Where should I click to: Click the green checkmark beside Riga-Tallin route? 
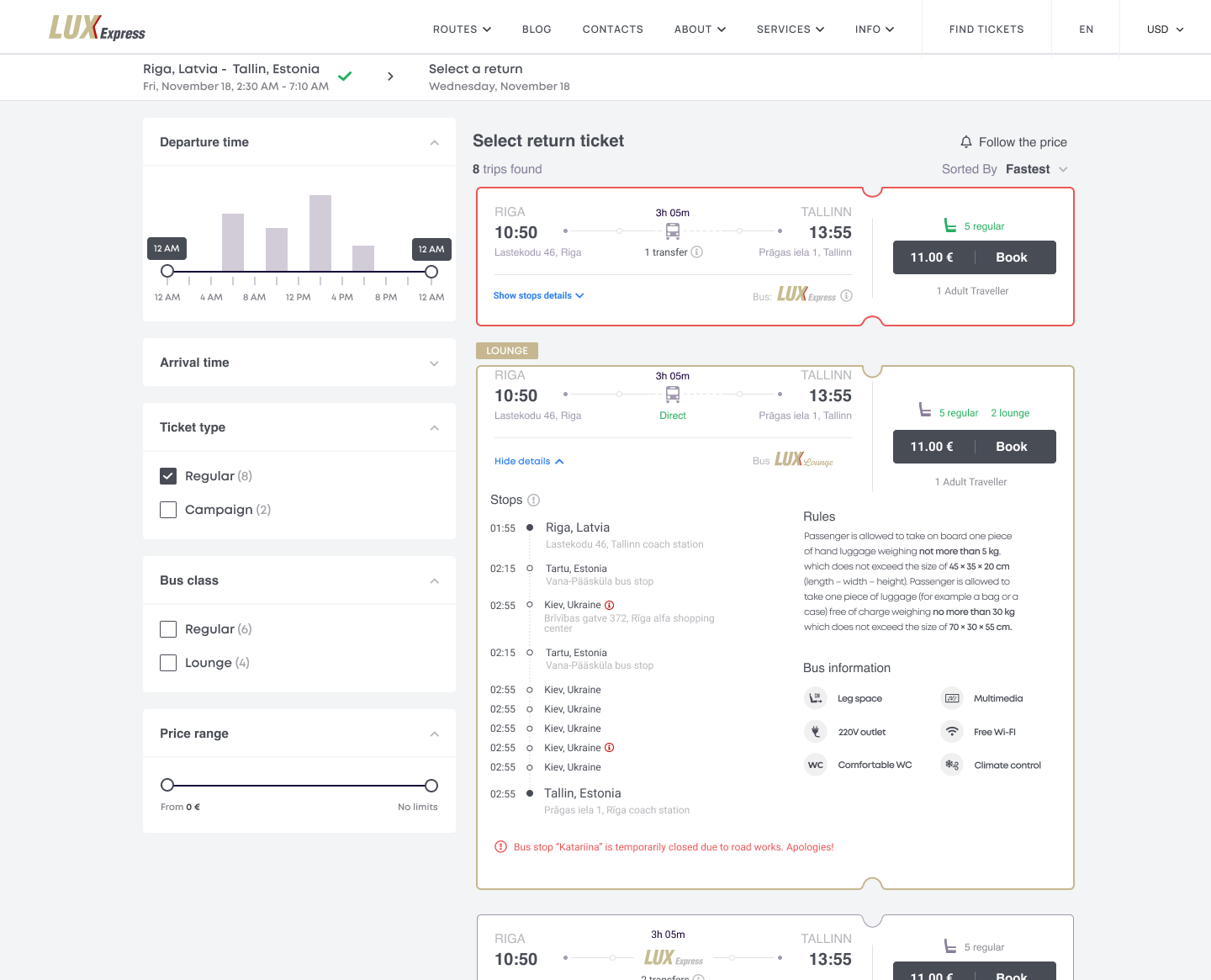pyautogui.click(x=345, y=77)
